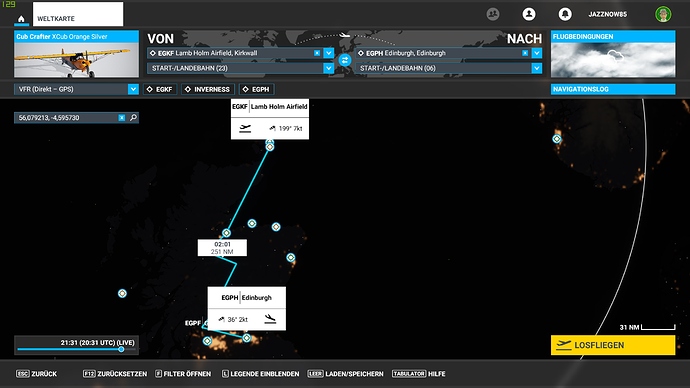Expand the arrival runway (06) dropdown
Screen dimensions: 690x388
tap(536, 68)
